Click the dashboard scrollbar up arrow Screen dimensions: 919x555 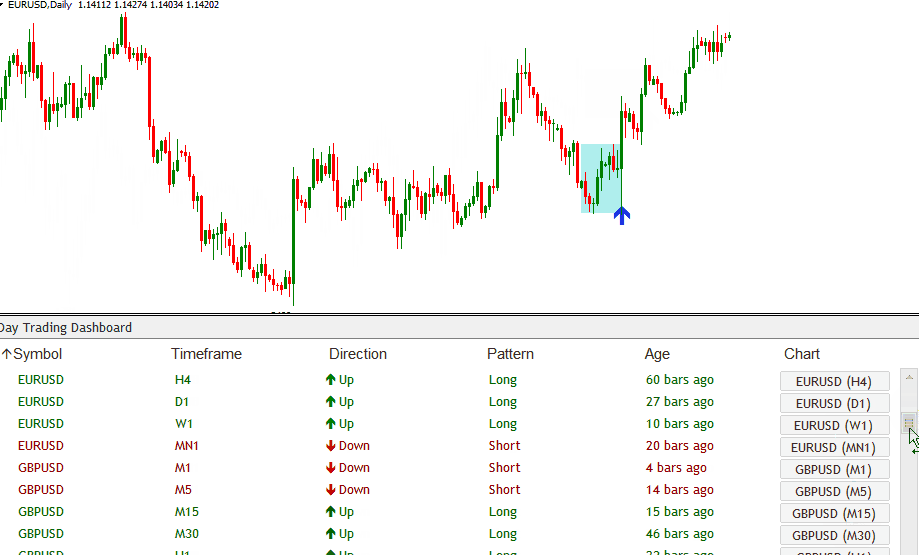tap(909, 377)
